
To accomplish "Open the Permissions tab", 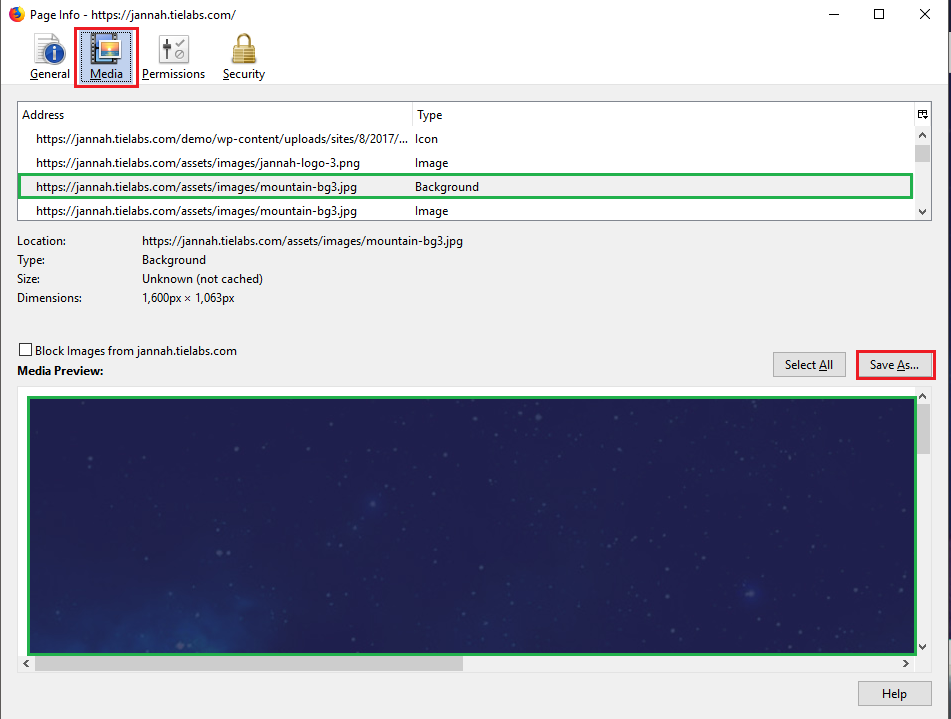I will [x=173, y=57].
